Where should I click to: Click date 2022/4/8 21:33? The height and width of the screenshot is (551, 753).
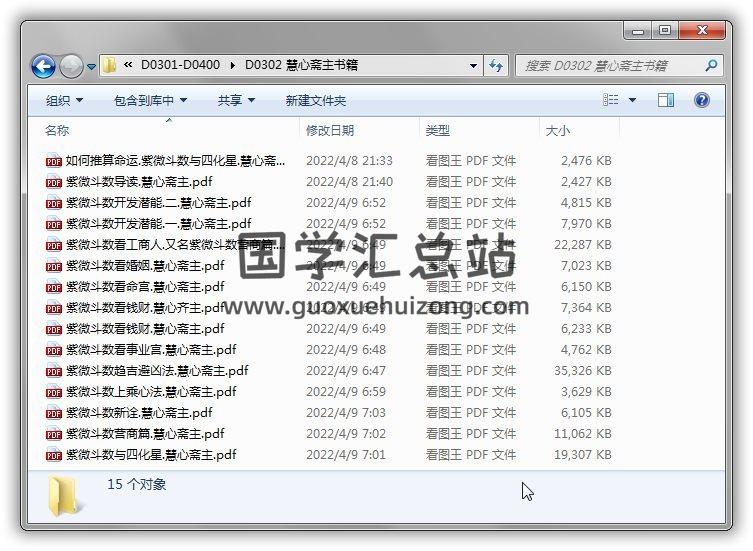pyautogui.click(x=349, y=160)
